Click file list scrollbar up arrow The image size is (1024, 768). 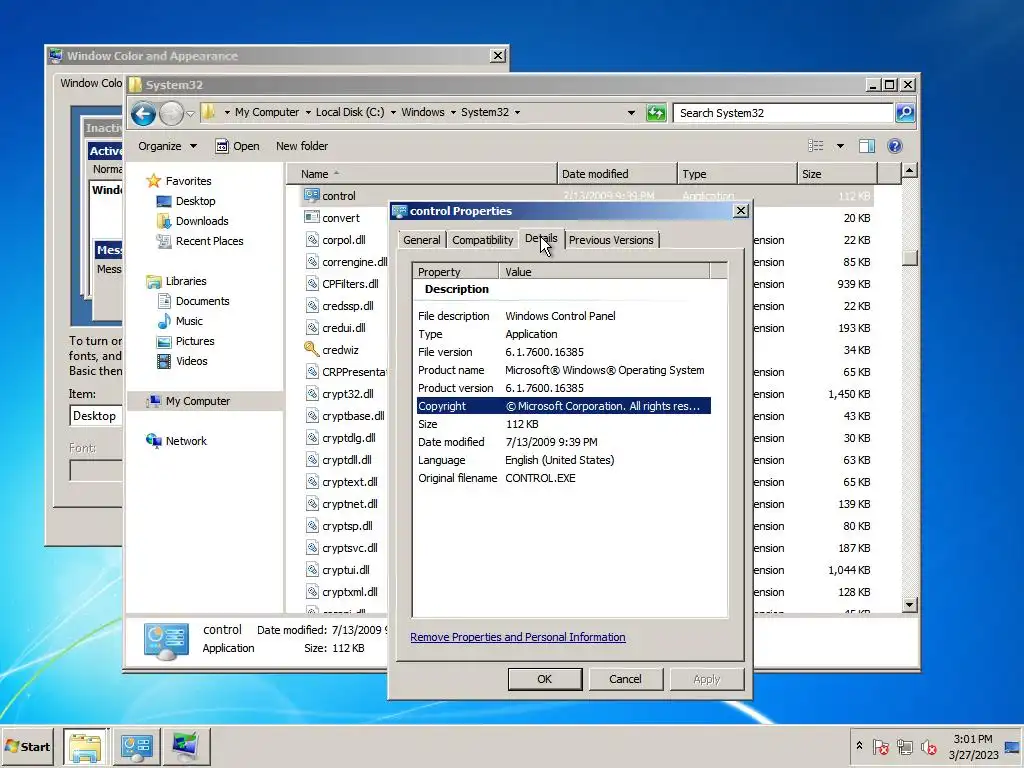coord(910,171)
